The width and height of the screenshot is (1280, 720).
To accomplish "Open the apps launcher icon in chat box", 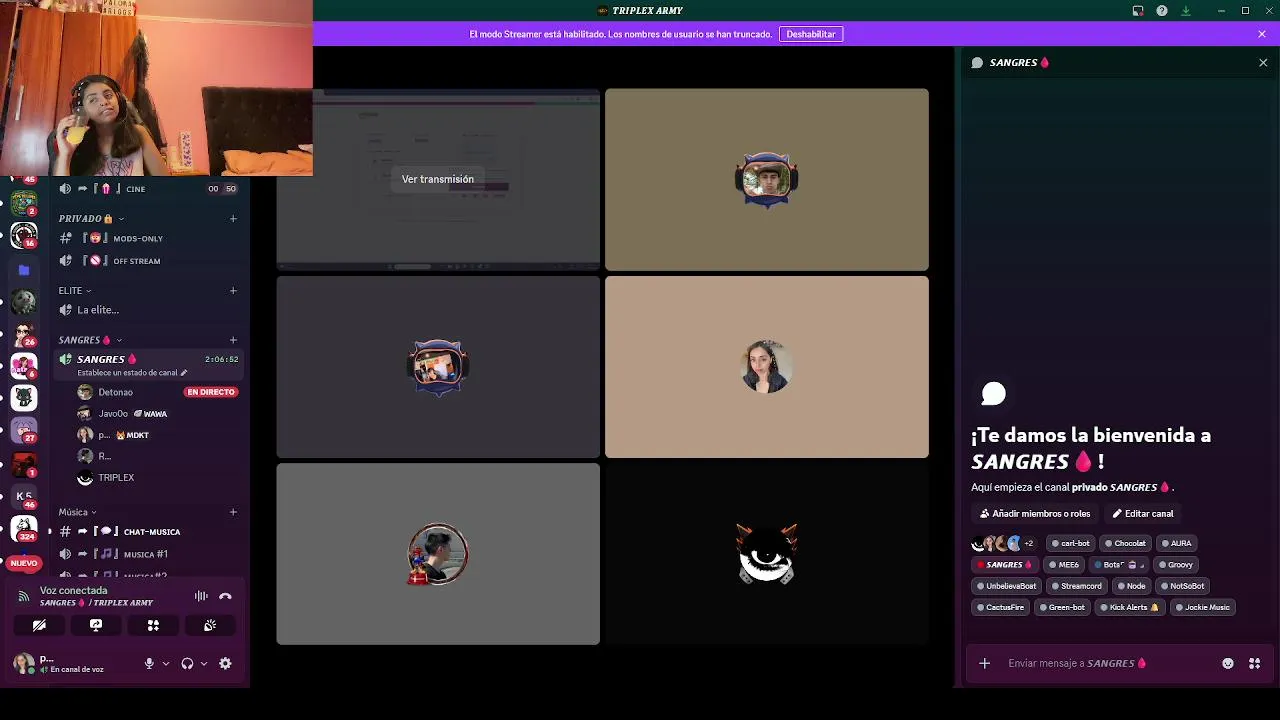I will click(1254, 663).
